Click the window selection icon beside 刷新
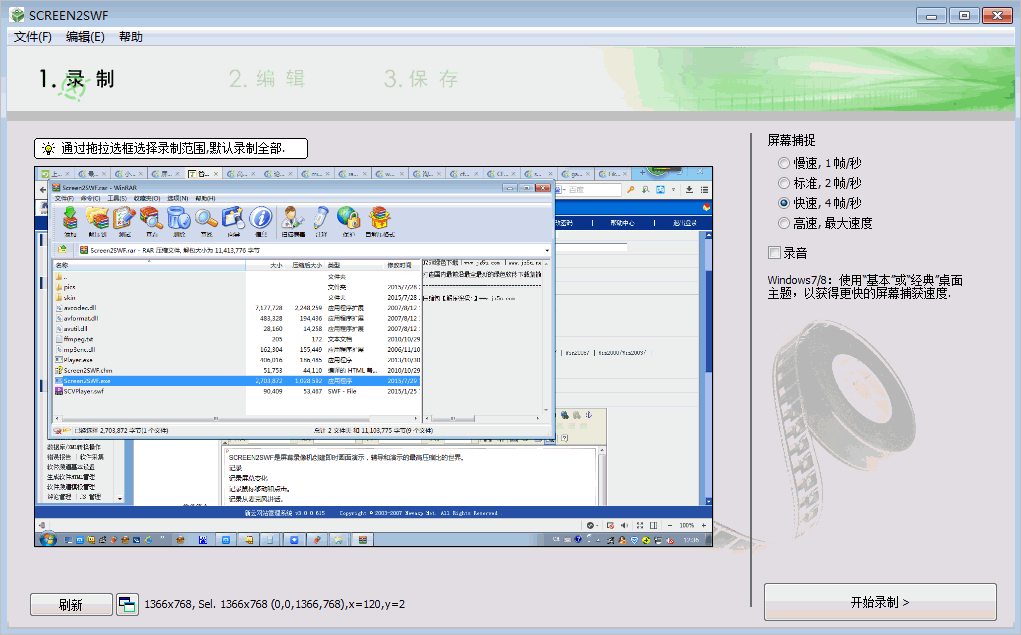Viewport: 1021px width, 635px height. click(x=128, y=604)
